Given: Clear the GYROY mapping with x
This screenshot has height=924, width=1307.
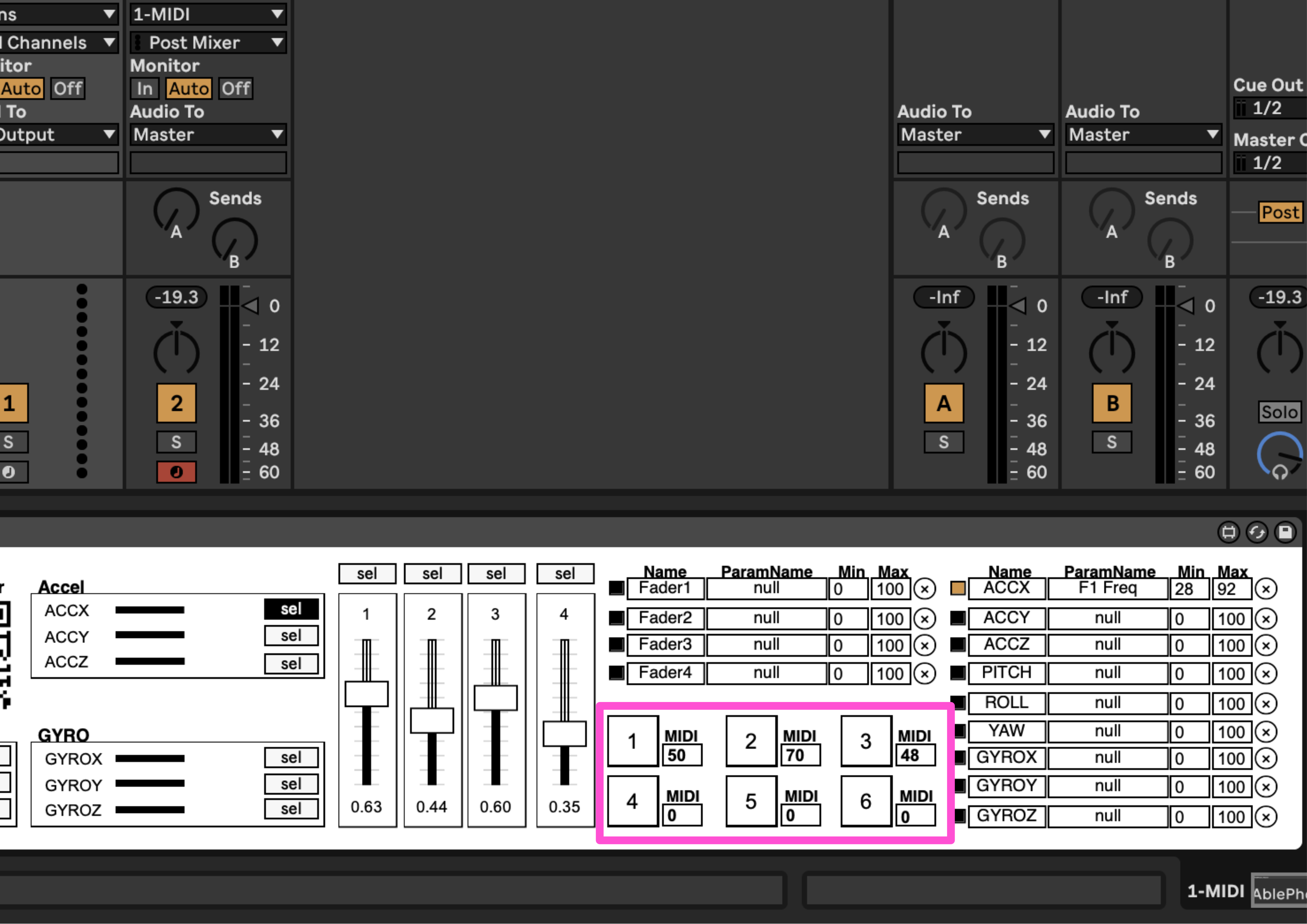Looking at the screenshot, I should [1266, 787].
